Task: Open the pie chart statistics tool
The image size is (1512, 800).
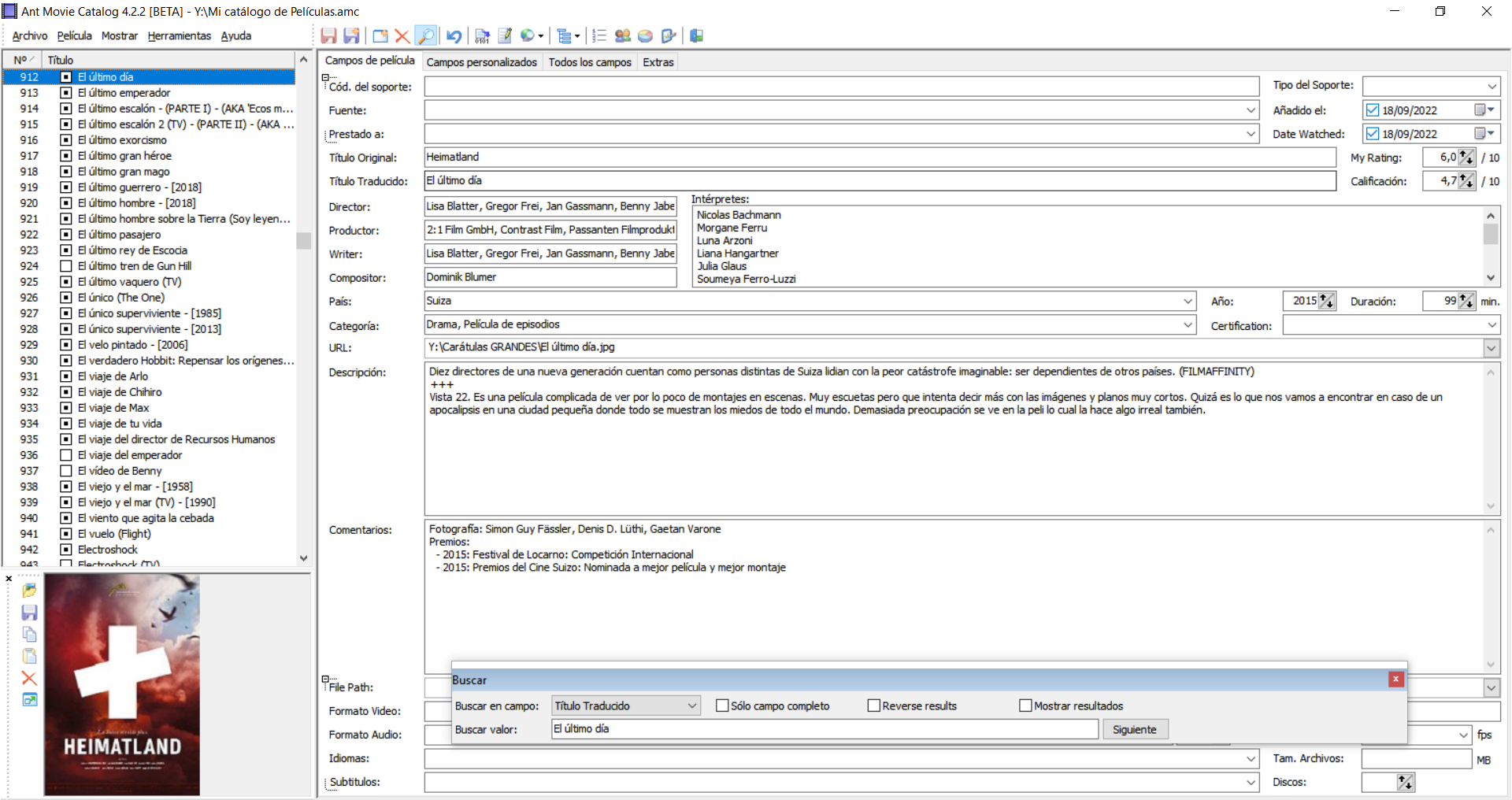Action: (645, 36)
